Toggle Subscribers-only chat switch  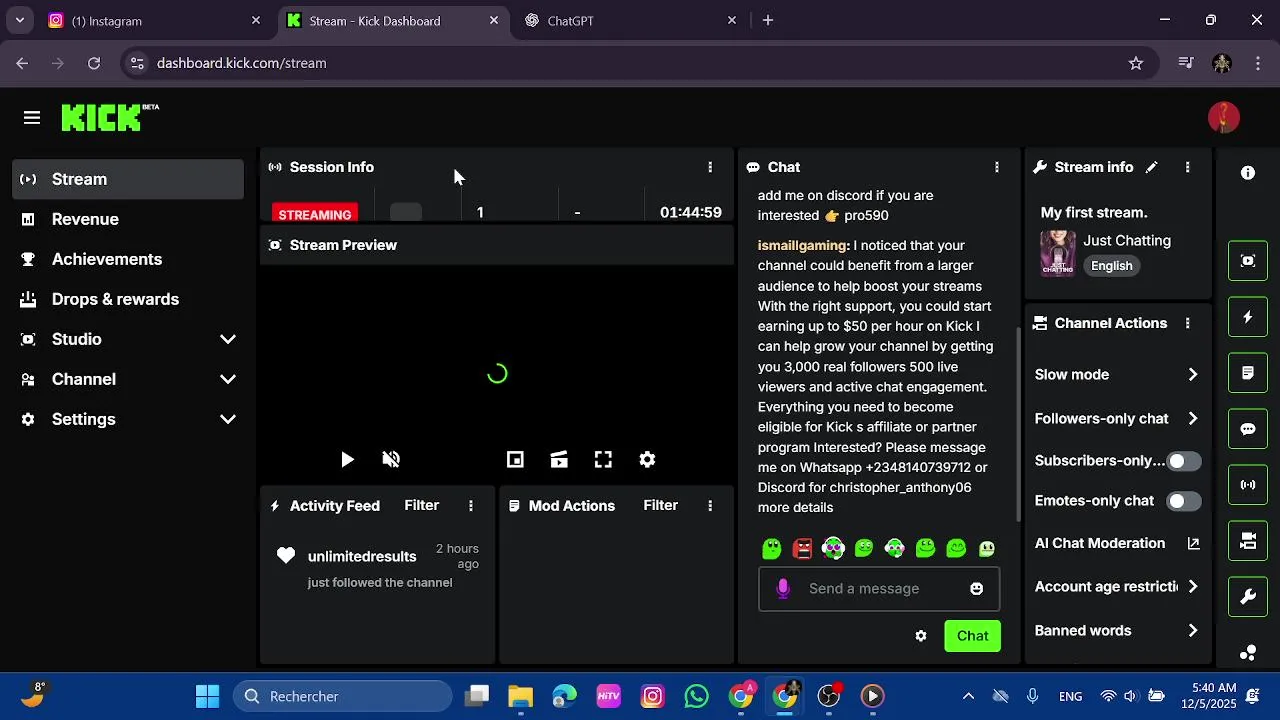1184,461
